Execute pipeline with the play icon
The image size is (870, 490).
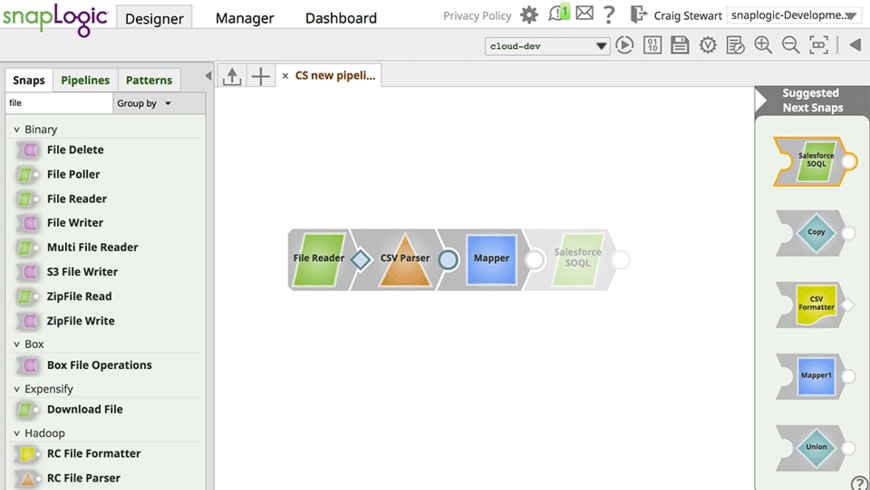pos(624,45)
